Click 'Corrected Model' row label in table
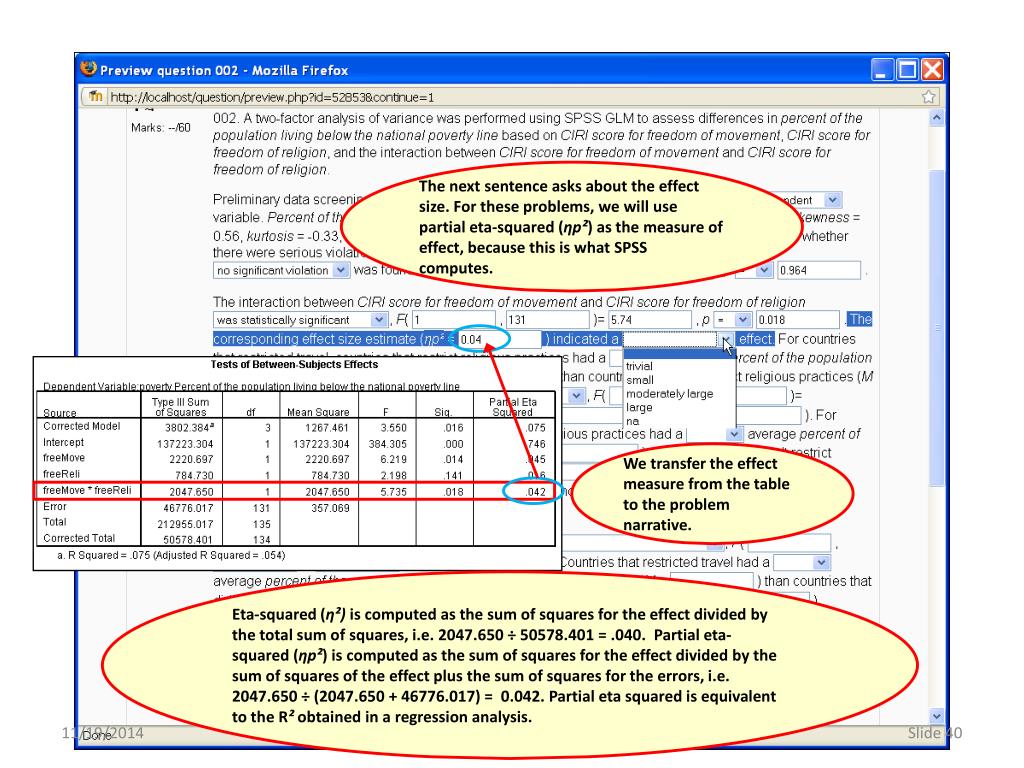Image resolution: width=1024 pixels, height=768 pixels. click(x=82, y=426)
